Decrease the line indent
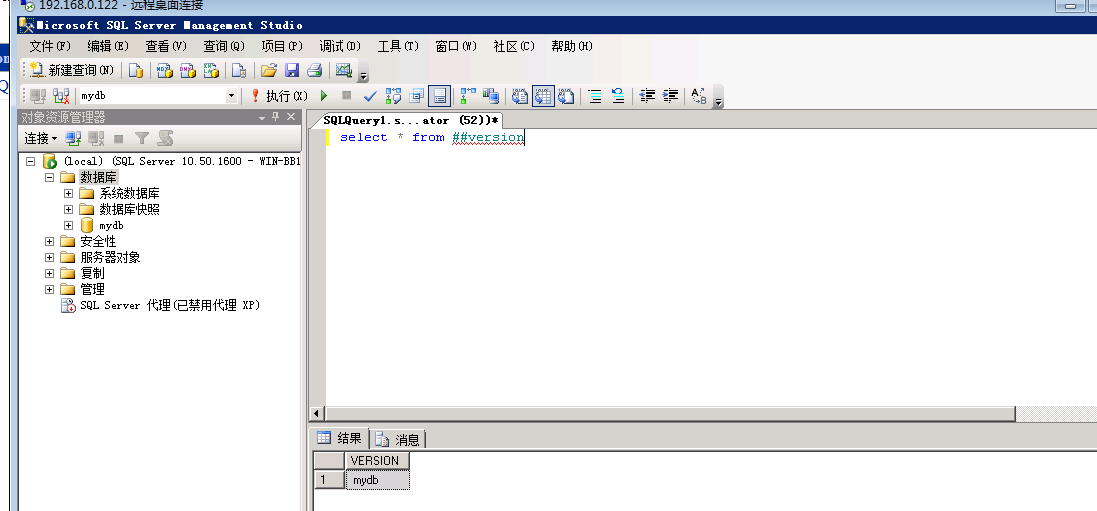 click(x=648, y=96)
